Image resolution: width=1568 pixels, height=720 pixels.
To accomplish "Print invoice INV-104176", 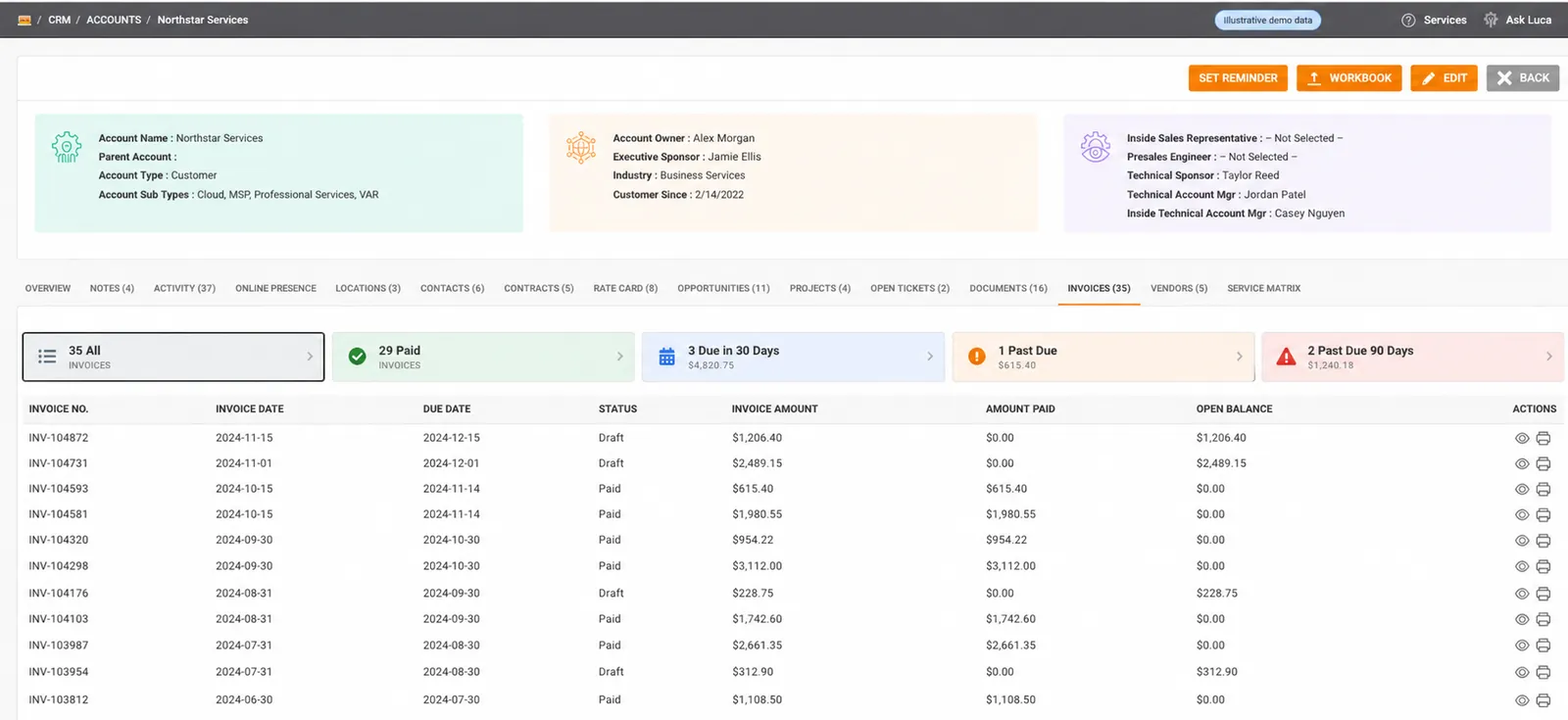I will (x=1543, y=595).
